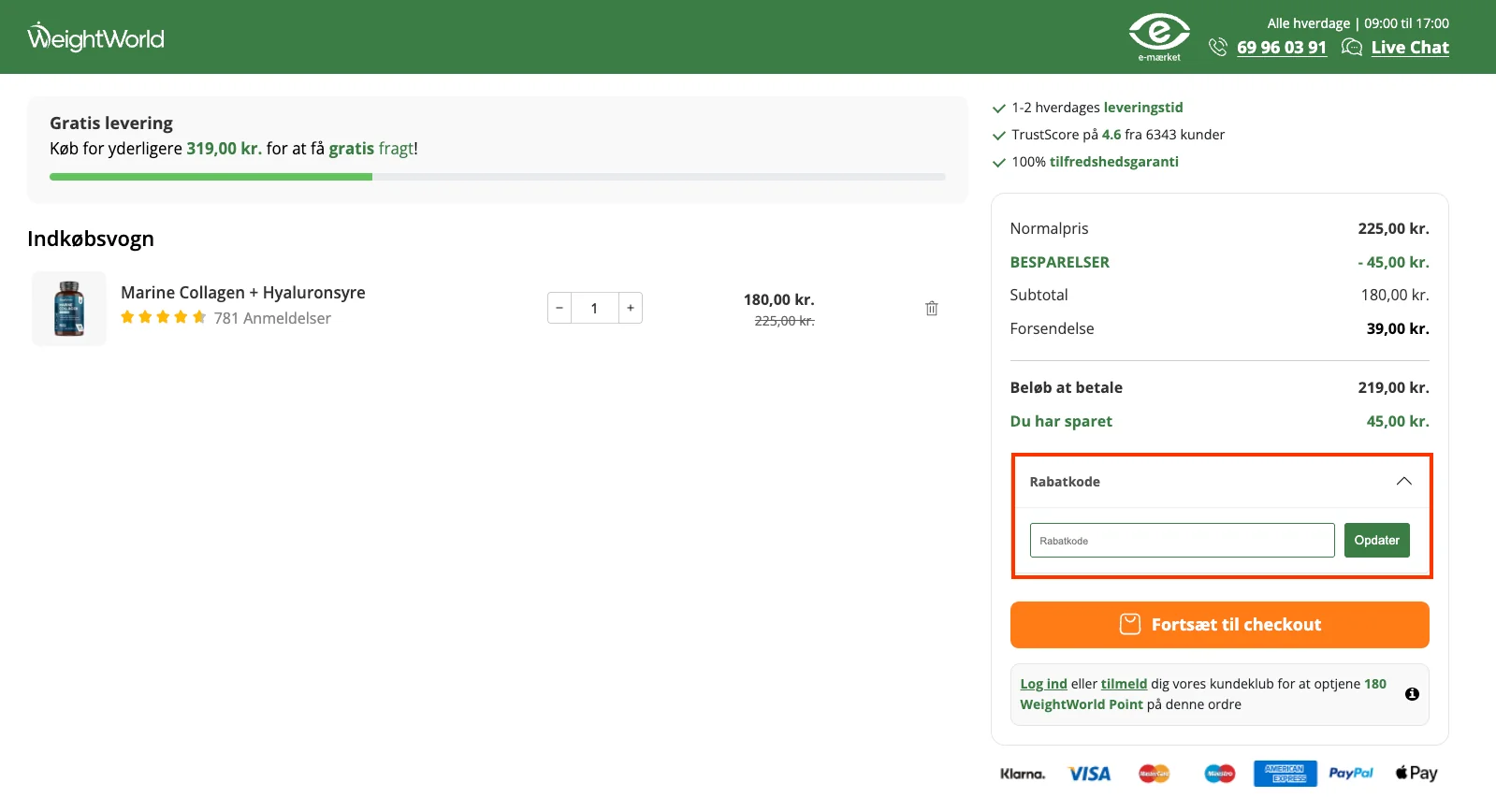Screen dimensions: 1496x812
Task: Click the Live Chat bubble icon
Action: (x=1351, y=47)
